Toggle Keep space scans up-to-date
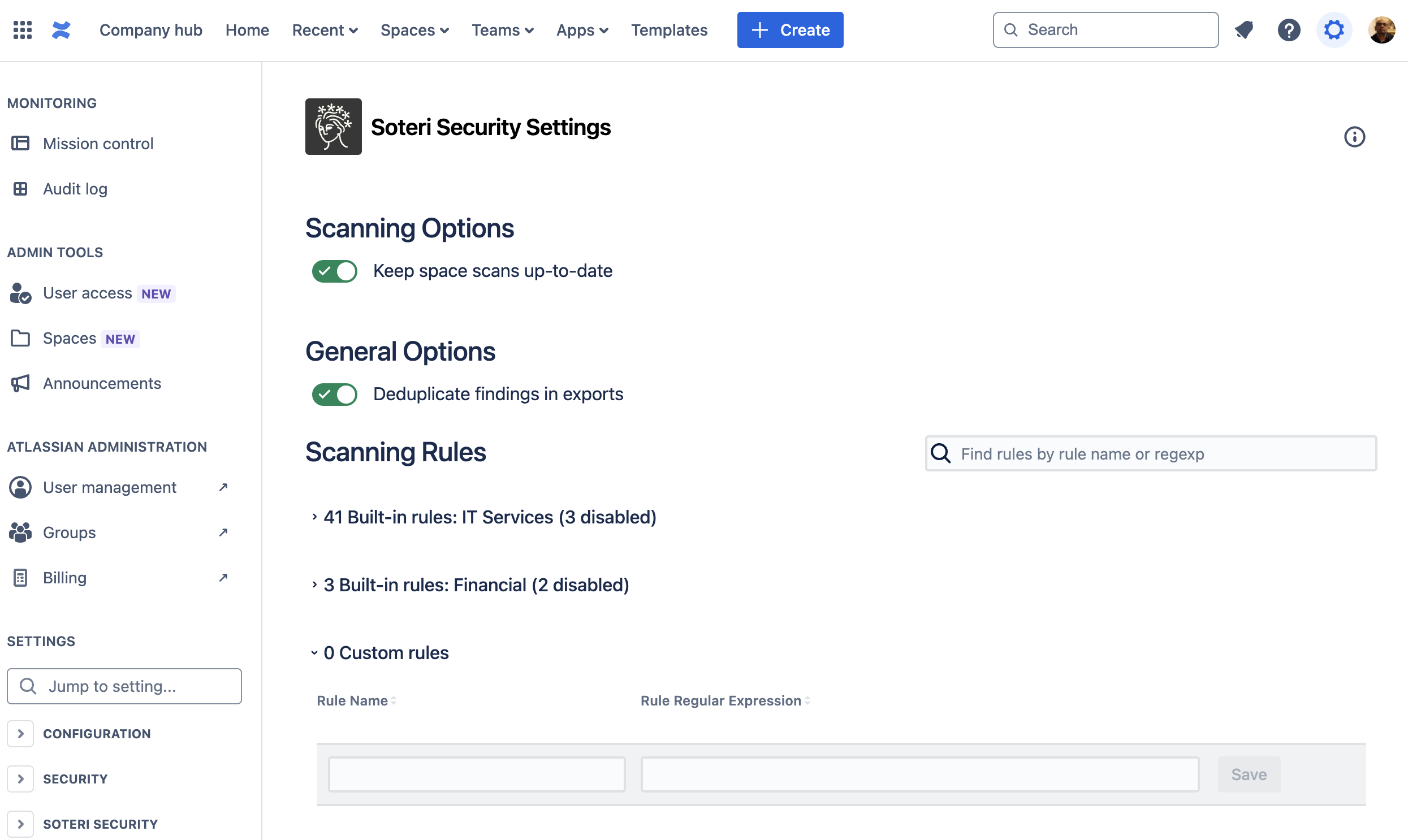Screen dimensions: 1408x840 [335, 271]
